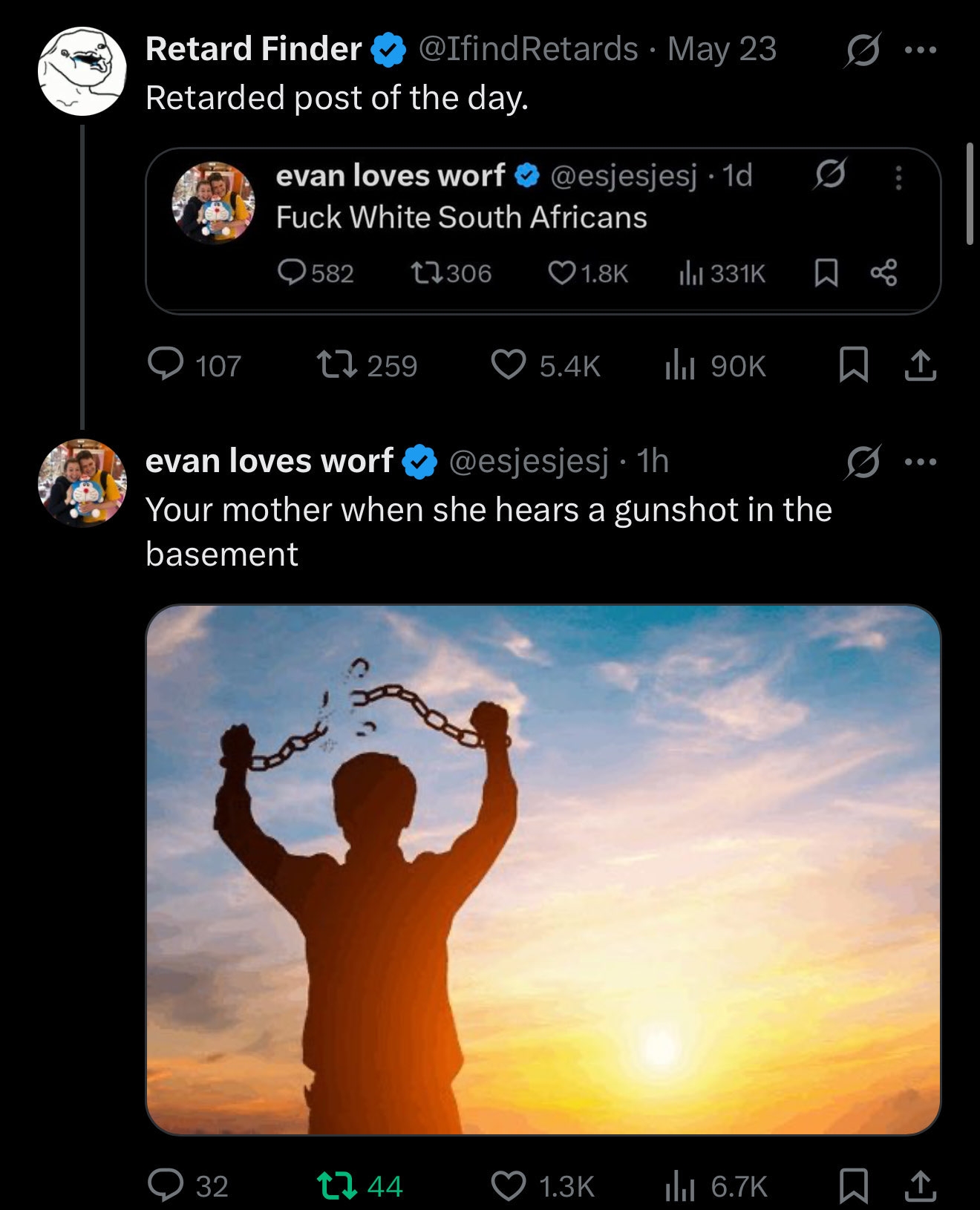This screenshot has height=1210, width=980.
Task: View analytics for the 6.7K views reply
Action: pos(679,1185)
